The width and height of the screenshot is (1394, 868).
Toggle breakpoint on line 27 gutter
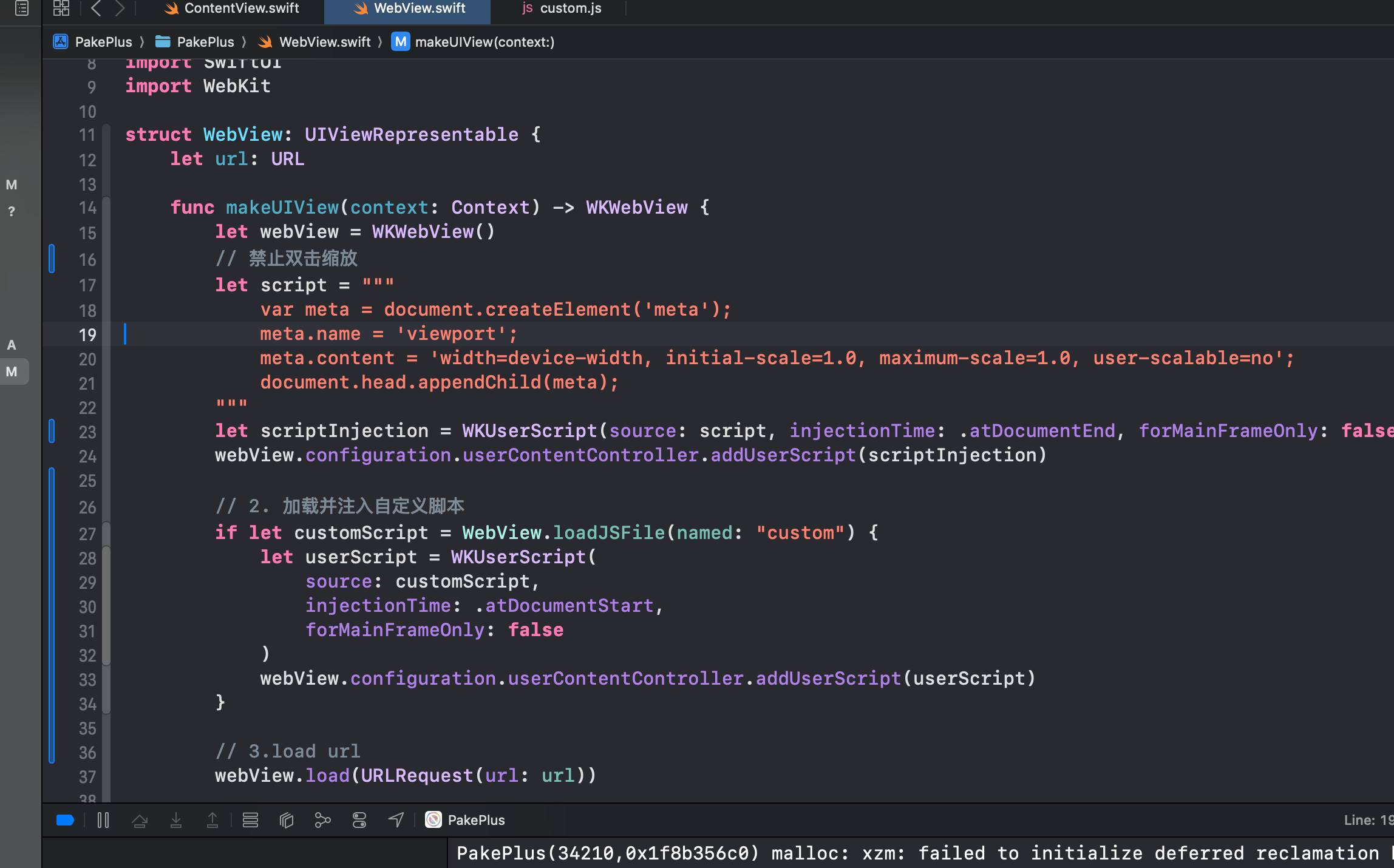coord(87,534)
